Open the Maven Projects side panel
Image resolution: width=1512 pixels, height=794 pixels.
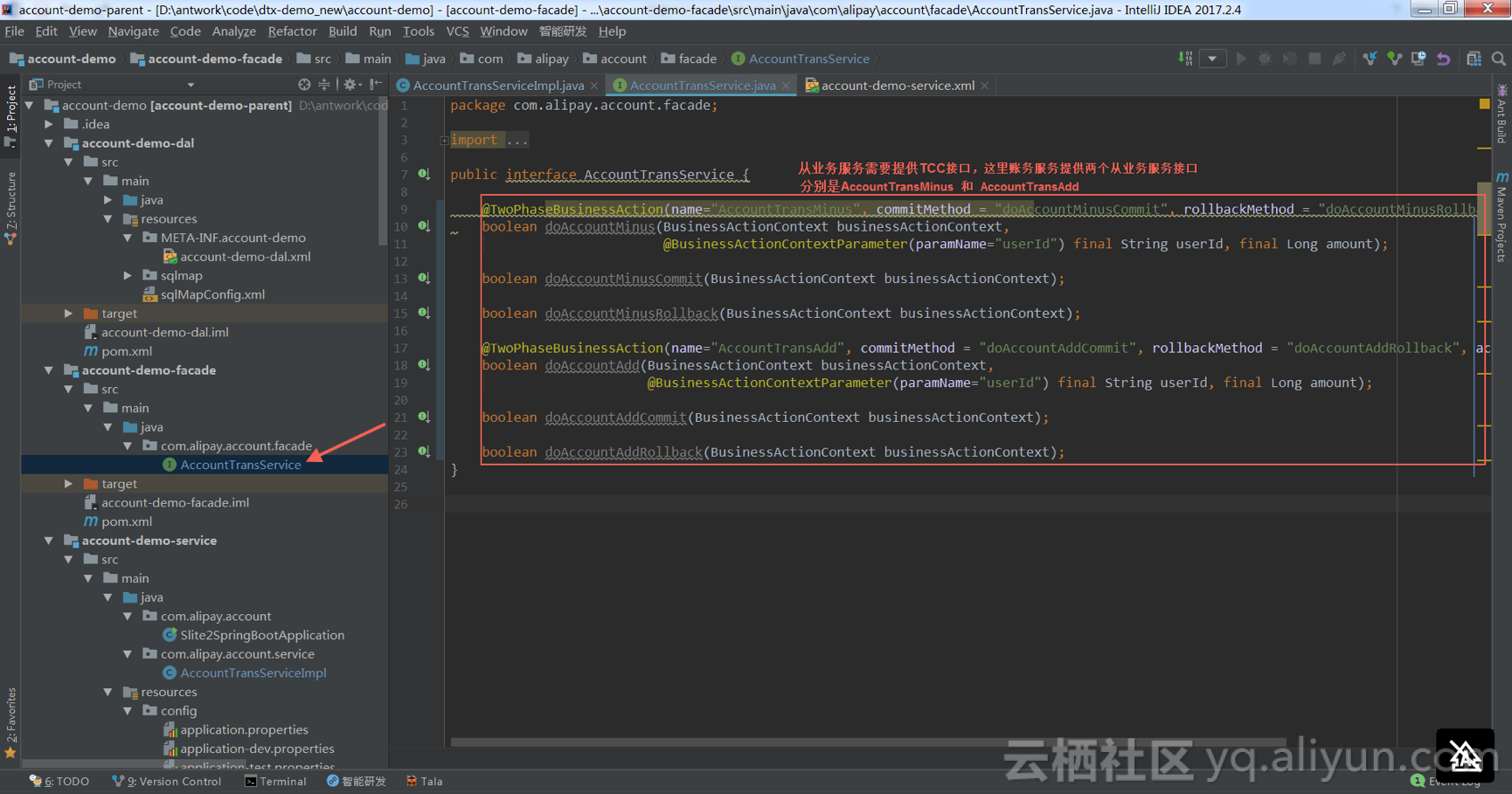click(1502, 217)
